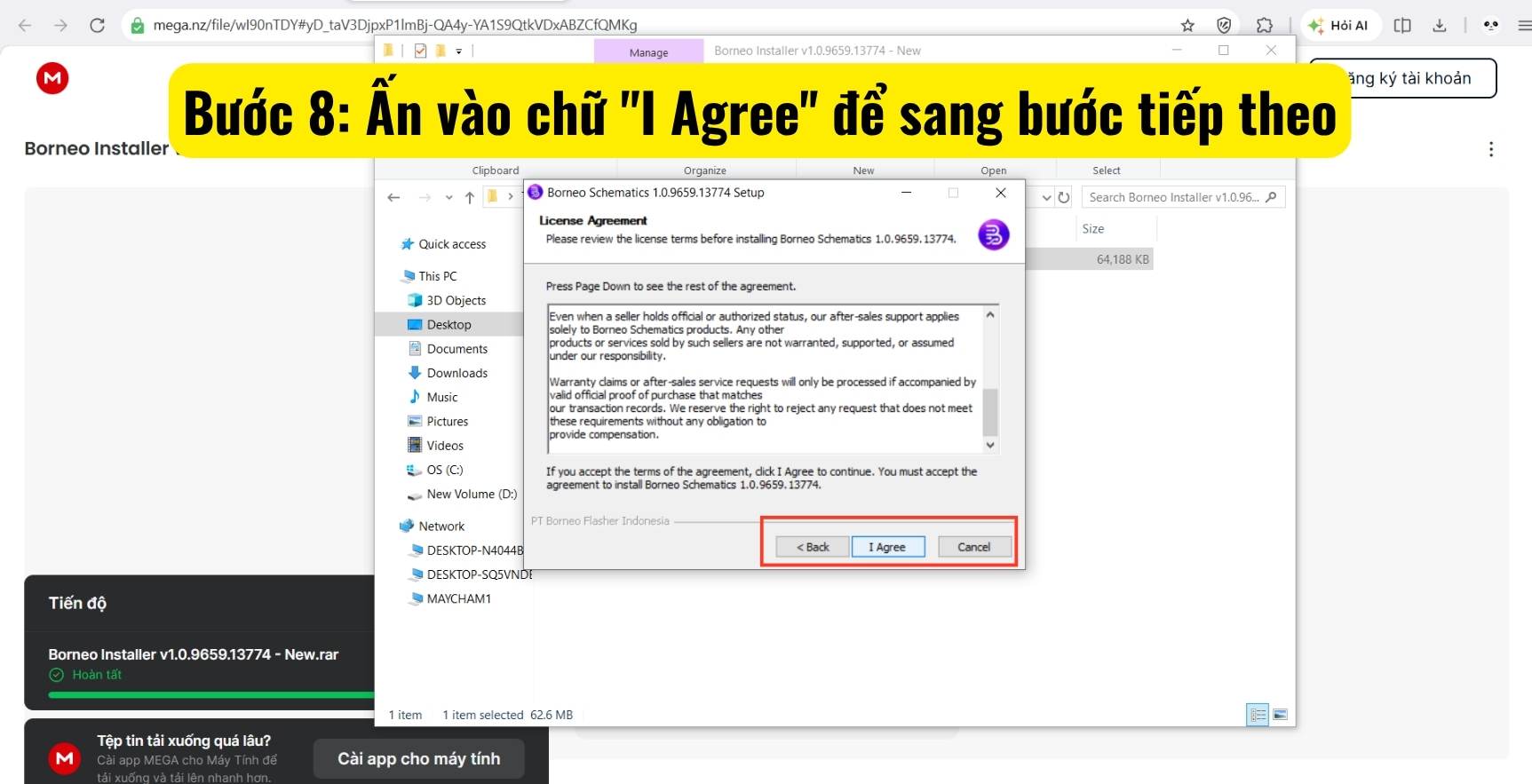The height and width of the screenshot is (784, 1532).
Task: Go forward in File Explorer
Action: (425, 197)
